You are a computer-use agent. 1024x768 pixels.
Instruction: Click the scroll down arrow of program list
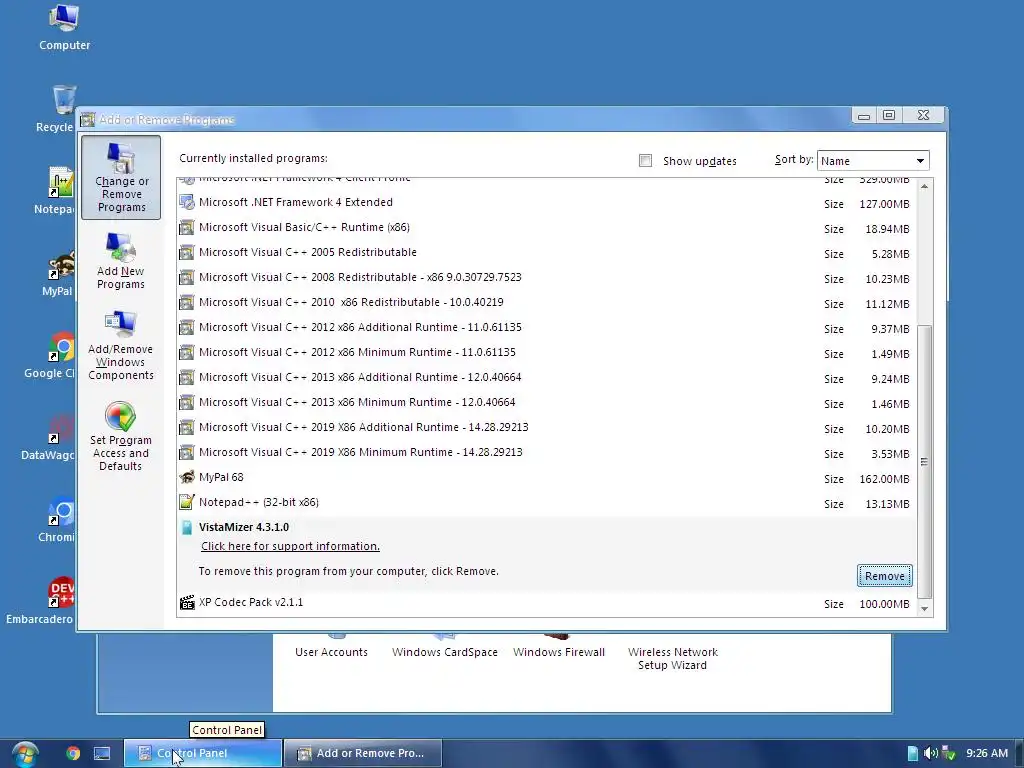[x=924, y=608]
